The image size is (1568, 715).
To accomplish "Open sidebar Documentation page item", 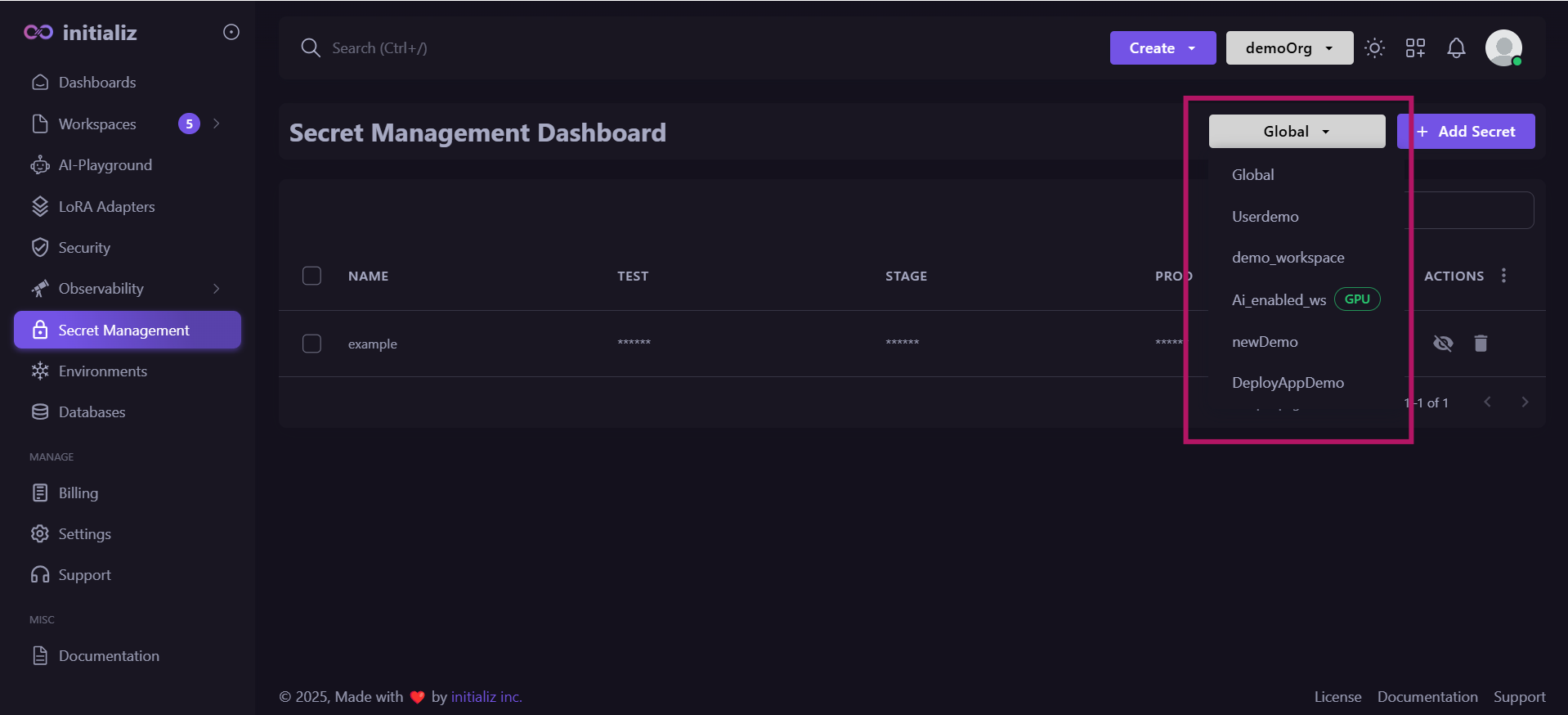I will coord(128,656).
